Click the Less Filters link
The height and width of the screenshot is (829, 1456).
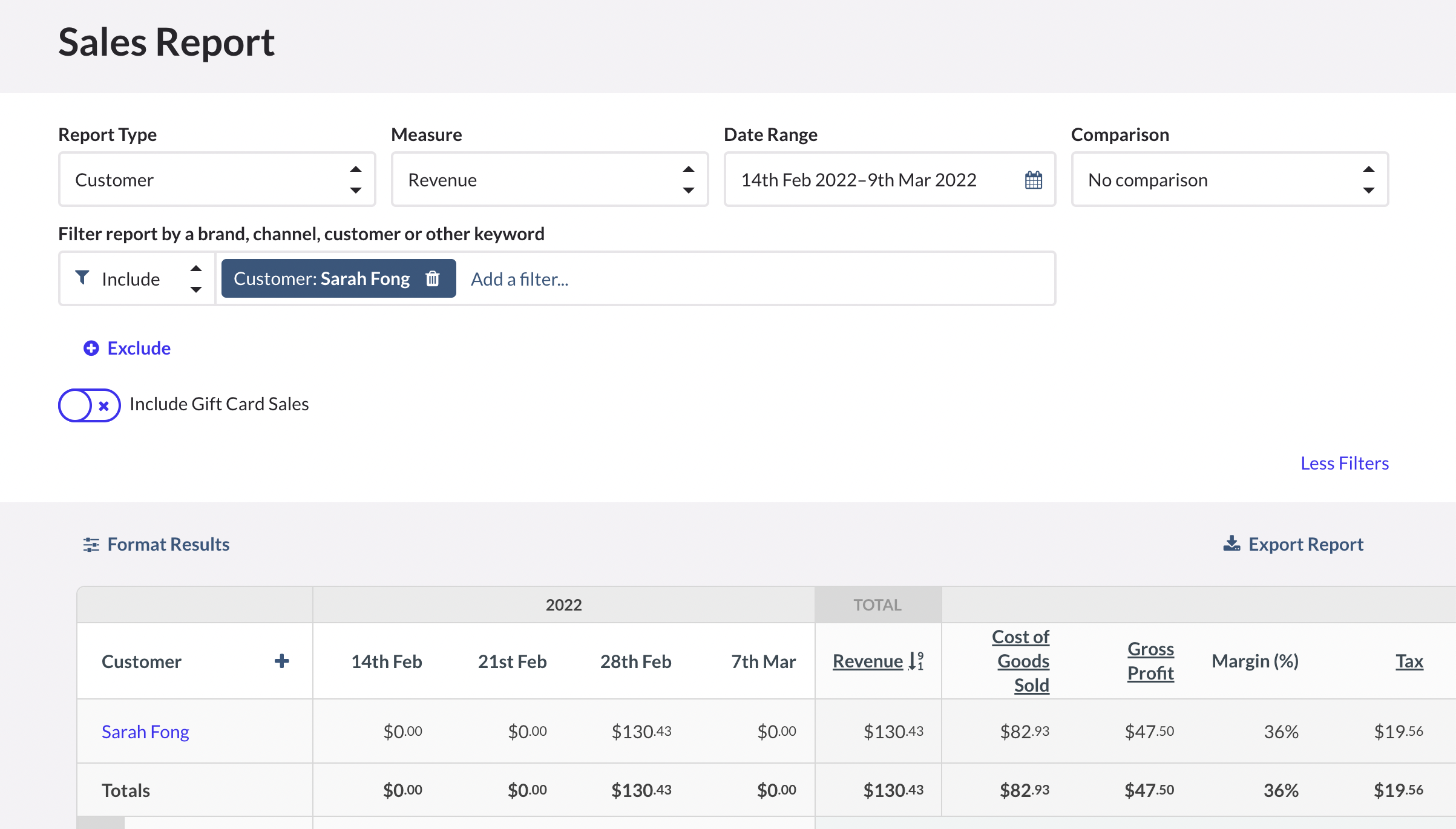(1345, 464)
